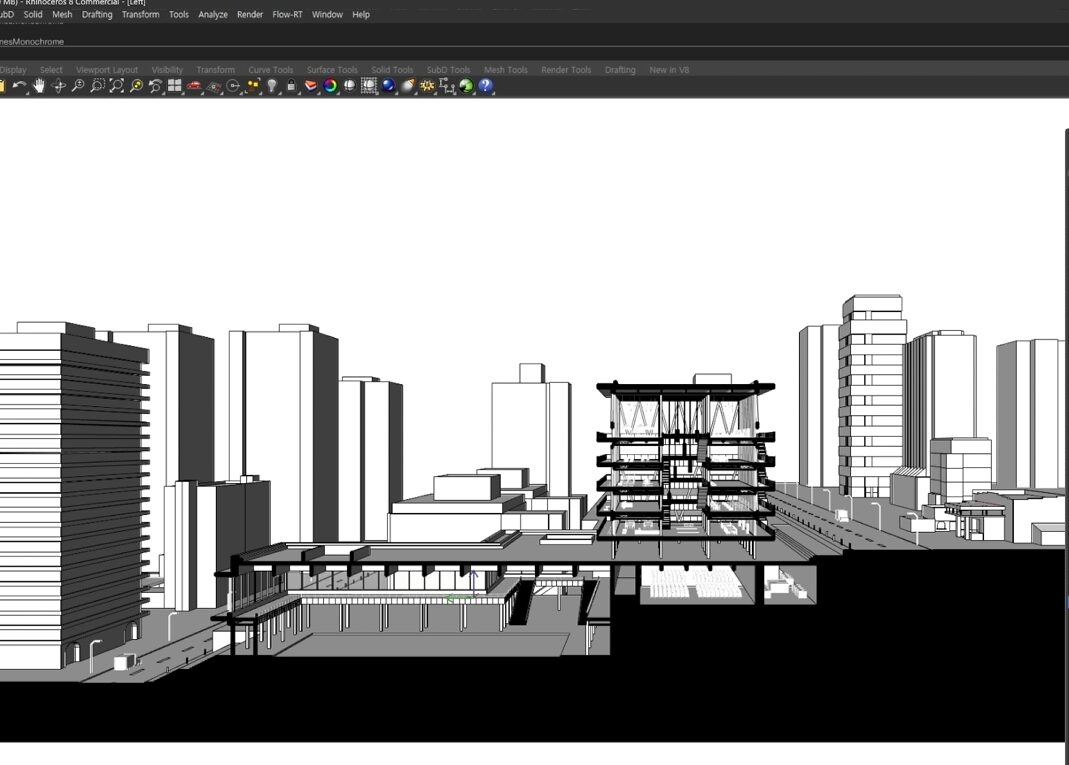This screenshot has width=1069, height=765.
Task: Switch to the Mesh Tools tab
Action: (506, 70)
